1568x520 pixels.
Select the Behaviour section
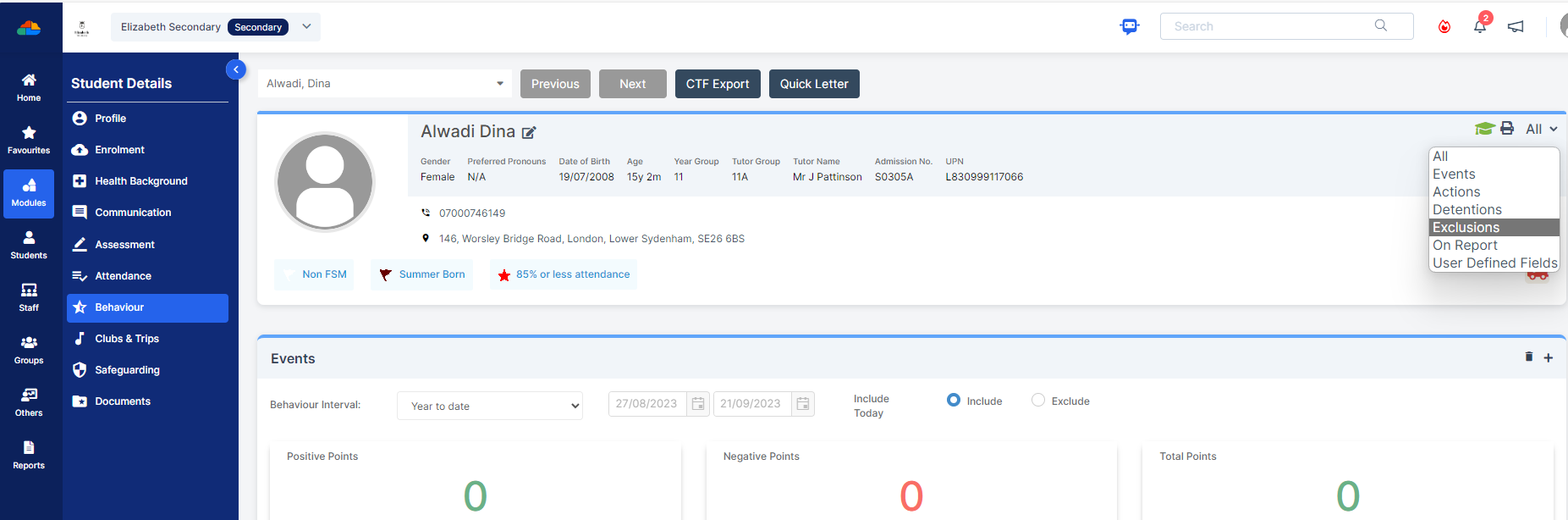pos(147,307)
